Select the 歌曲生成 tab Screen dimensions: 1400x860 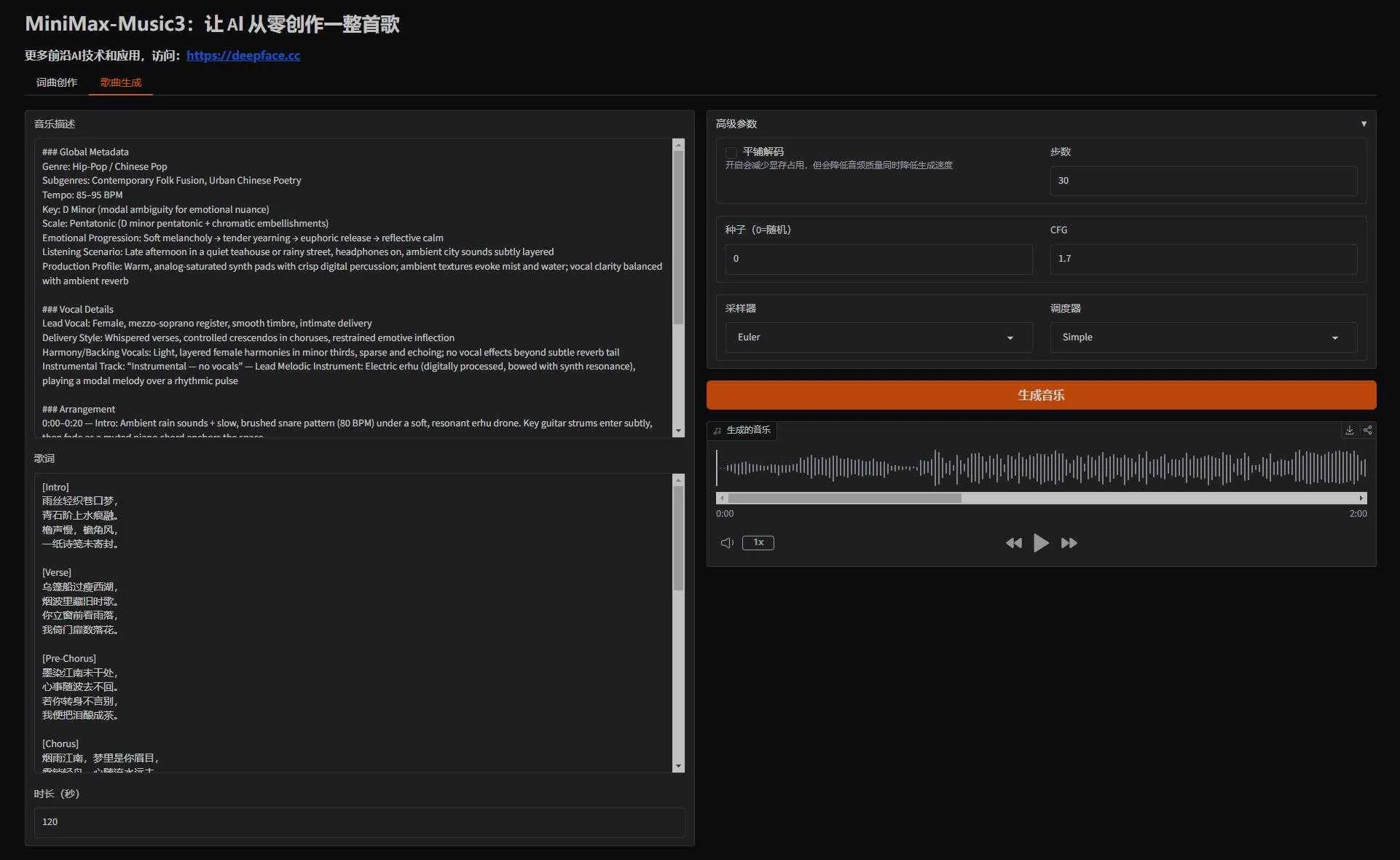[x=121, y=82]
